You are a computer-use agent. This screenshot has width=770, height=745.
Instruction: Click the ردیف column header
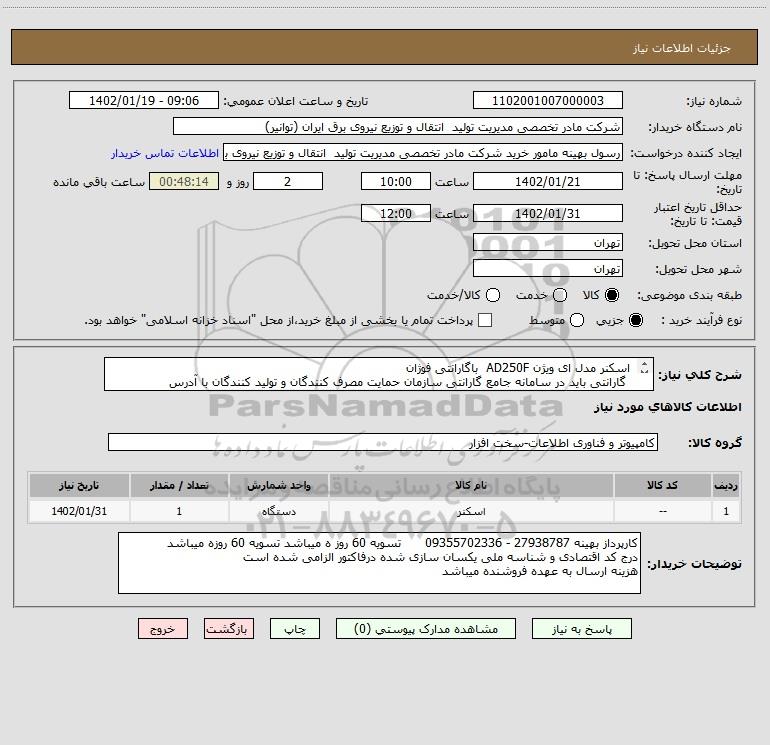pyautogui.click(x=726, y=485)
